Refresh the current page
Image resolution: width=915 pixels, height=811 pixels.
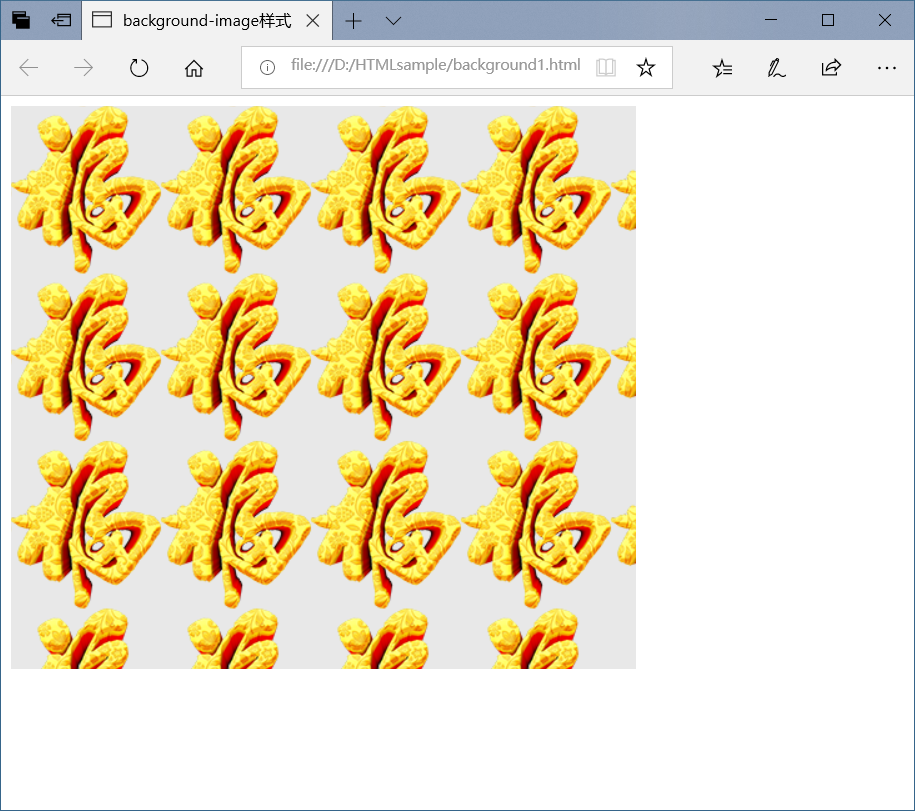pos(139,68)
